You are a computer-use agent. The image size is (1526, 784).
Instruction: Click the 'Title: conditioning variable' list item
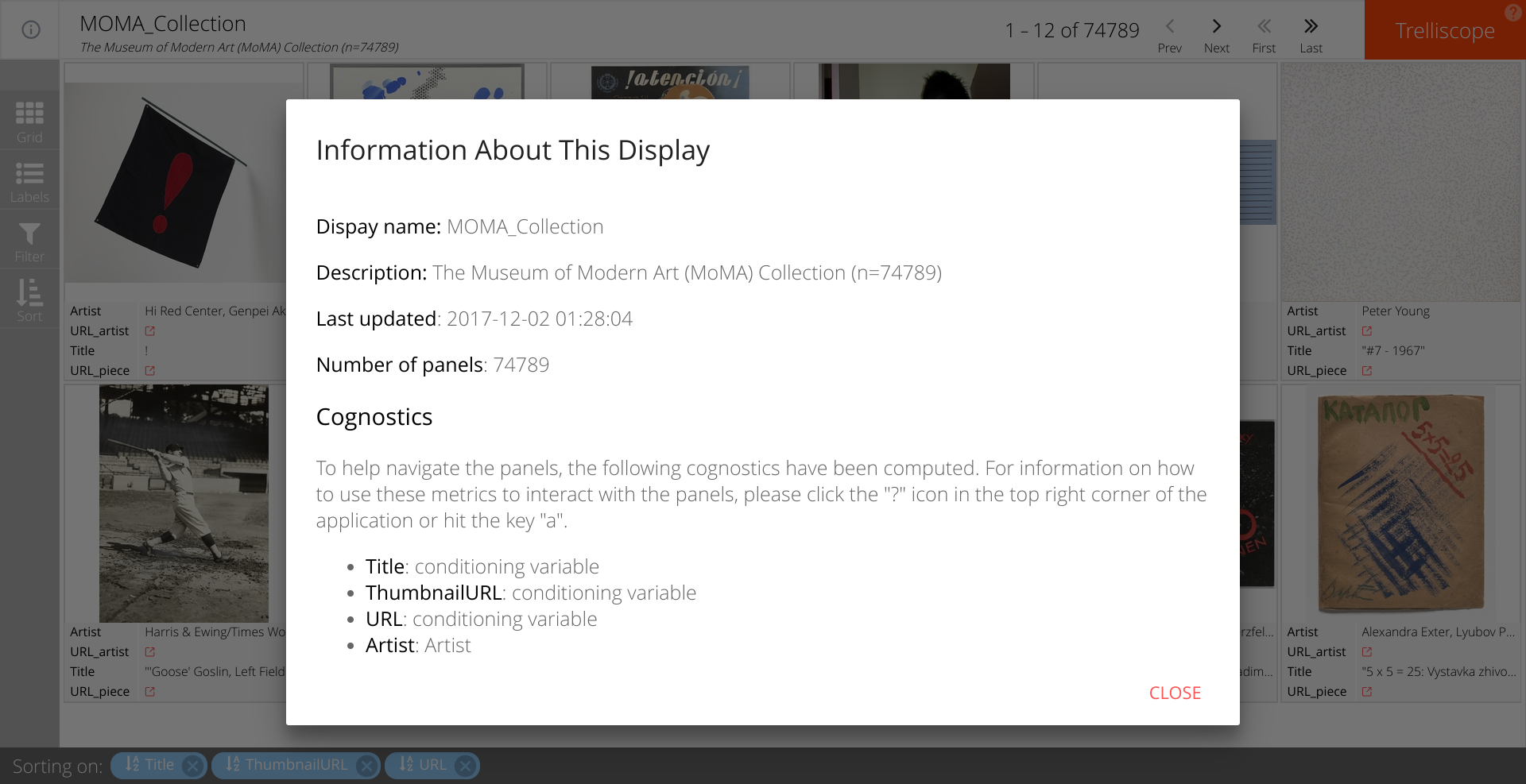coord(482,566)
